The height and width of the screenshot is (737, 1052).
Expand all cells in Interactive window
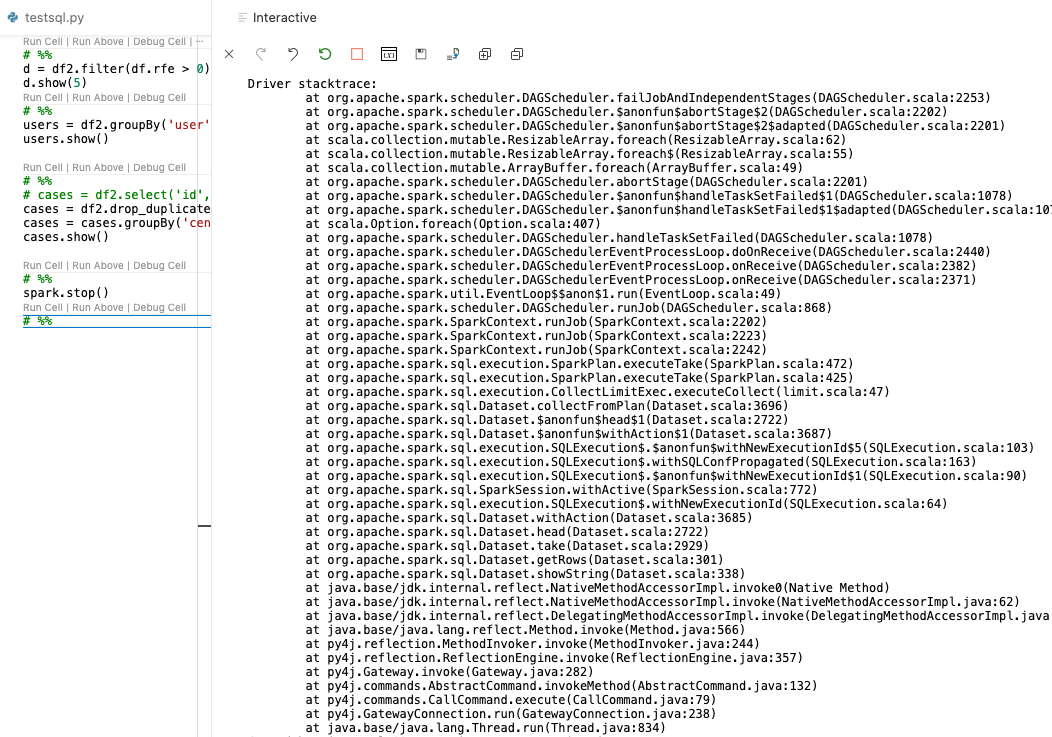pyautogui.click(x=485, y=54)
